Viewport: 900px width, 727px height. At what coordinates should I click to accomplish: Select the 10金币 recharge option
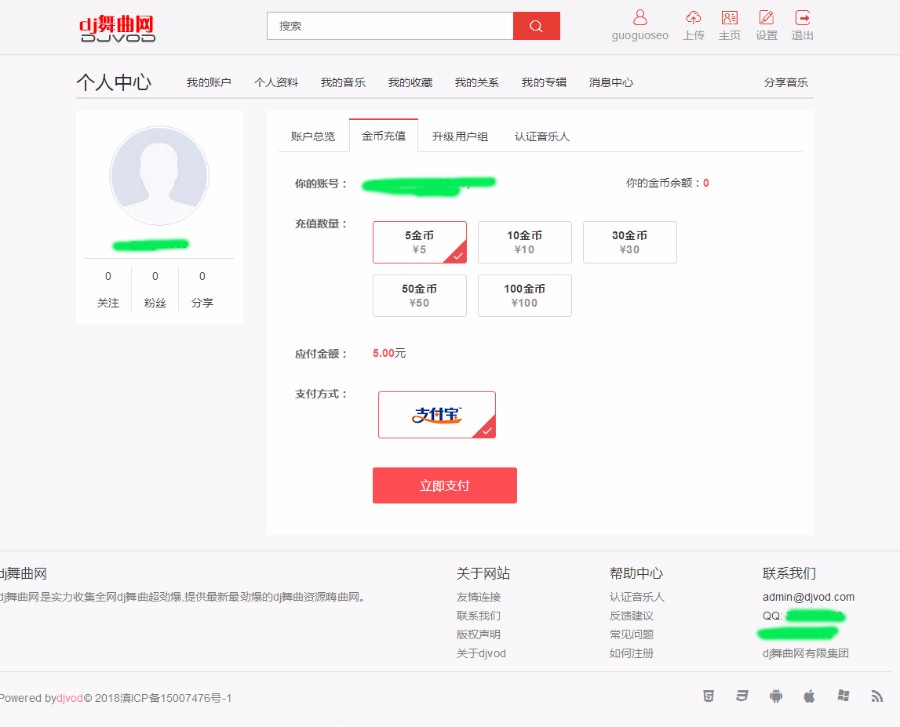tap(524, 242)
